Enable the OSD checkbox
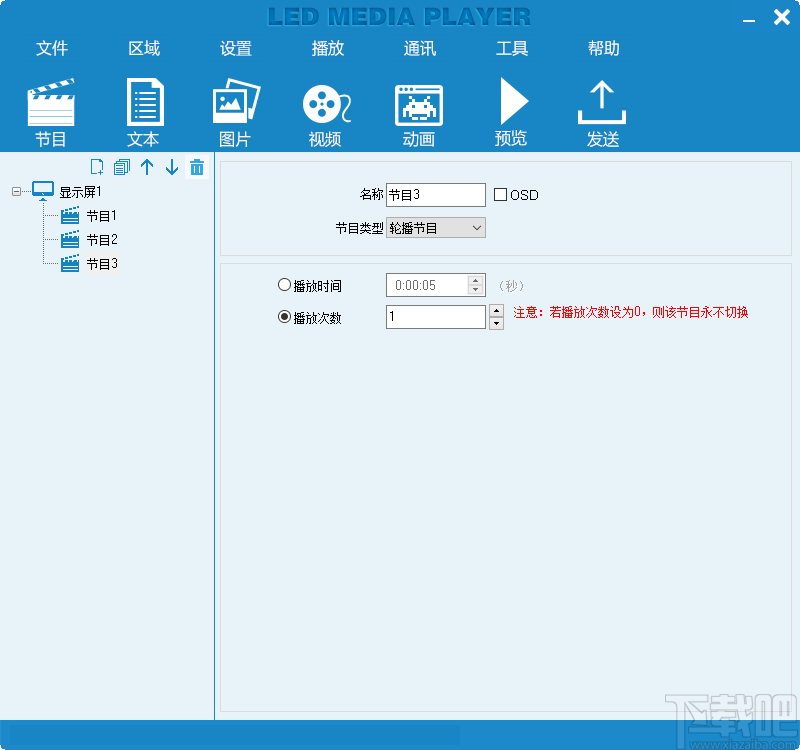 coord(500,195)
